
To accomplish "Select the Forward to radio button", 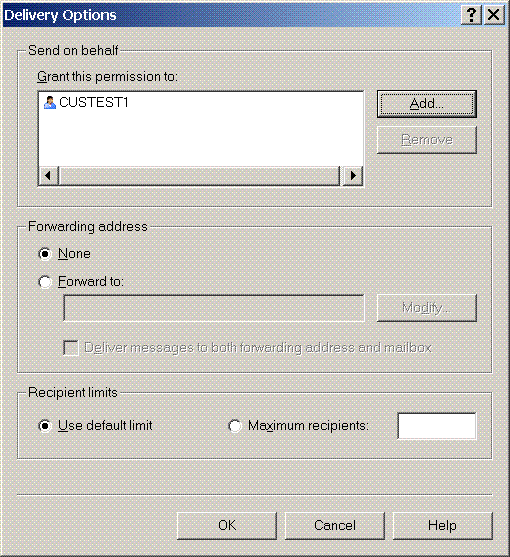I will click(x=45, y=282).
